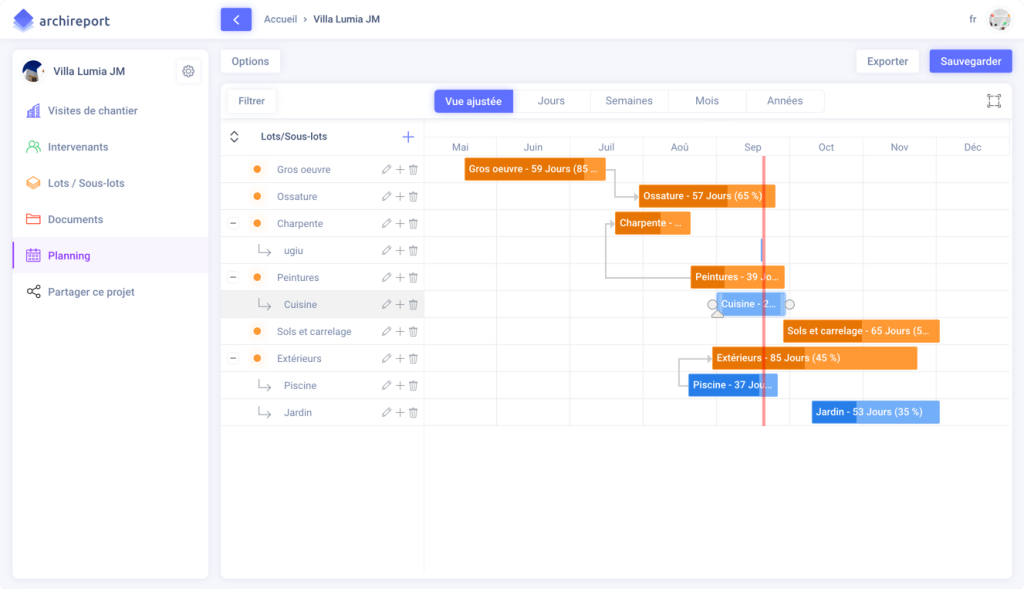The height and width of the screenshot is (589, 1024).
Task: Switch to the Semaines view
Action: click(x=628, y=100)
